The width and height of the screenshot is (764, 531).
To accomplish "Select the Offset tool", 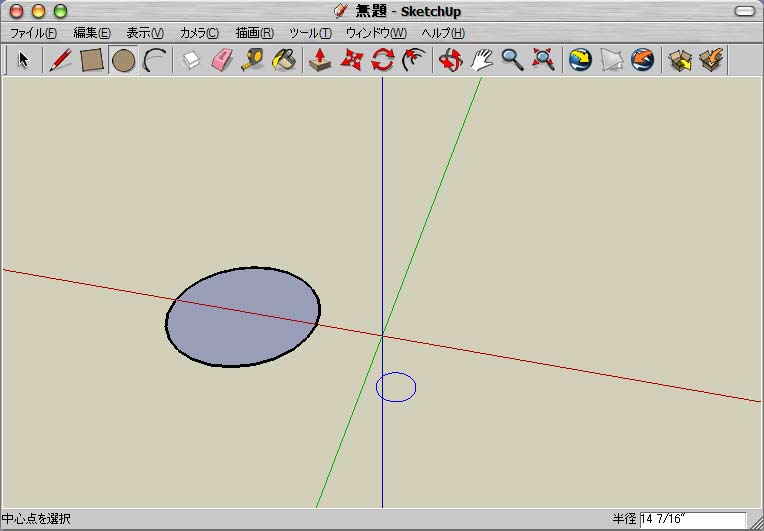I will (x=414, y=60).
